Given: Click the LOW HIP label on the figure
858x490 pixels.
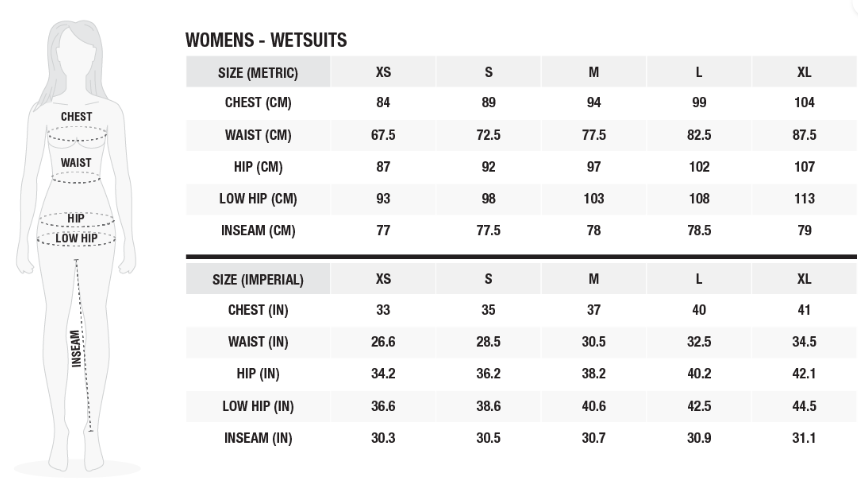Looking at the screenshot, I should (x=76, y=238).
